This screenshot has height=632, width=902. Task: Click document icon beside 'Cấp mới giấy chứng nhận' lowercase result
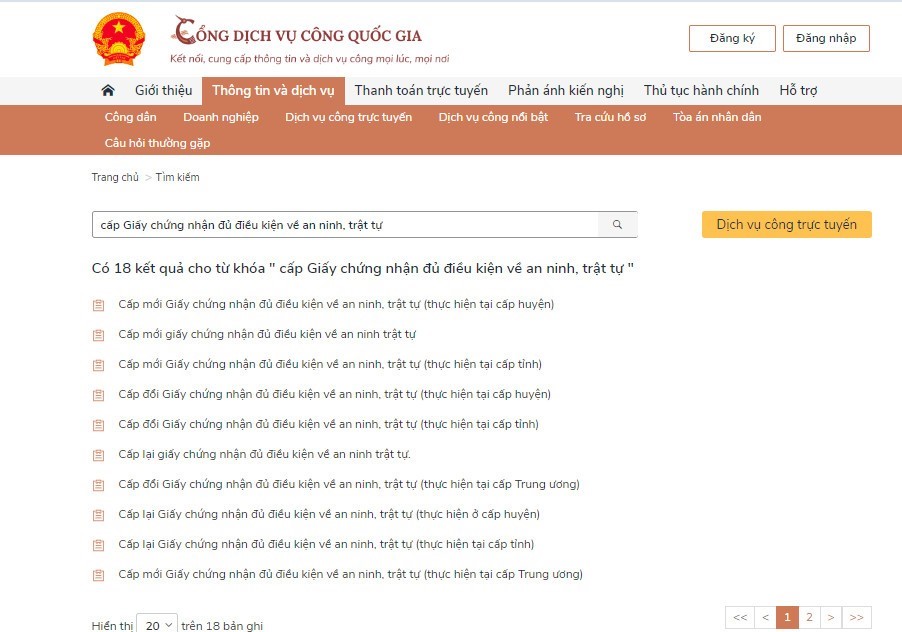[98, 335]
